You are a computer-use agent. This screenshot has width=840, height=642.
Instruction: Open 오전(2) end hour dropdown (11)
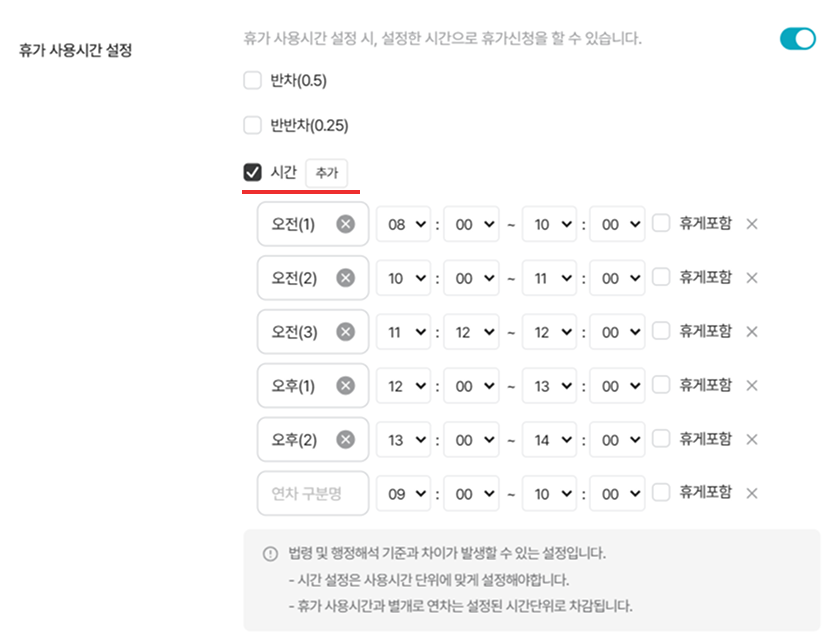(550, 278)
